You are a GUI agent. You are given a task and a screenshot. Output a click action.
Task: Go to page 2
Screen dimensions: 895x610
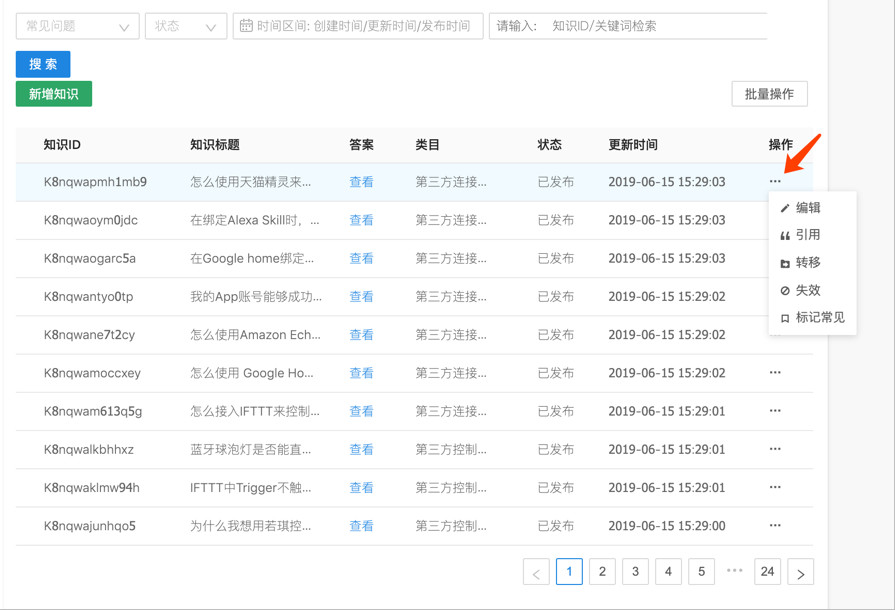[602, 572]
